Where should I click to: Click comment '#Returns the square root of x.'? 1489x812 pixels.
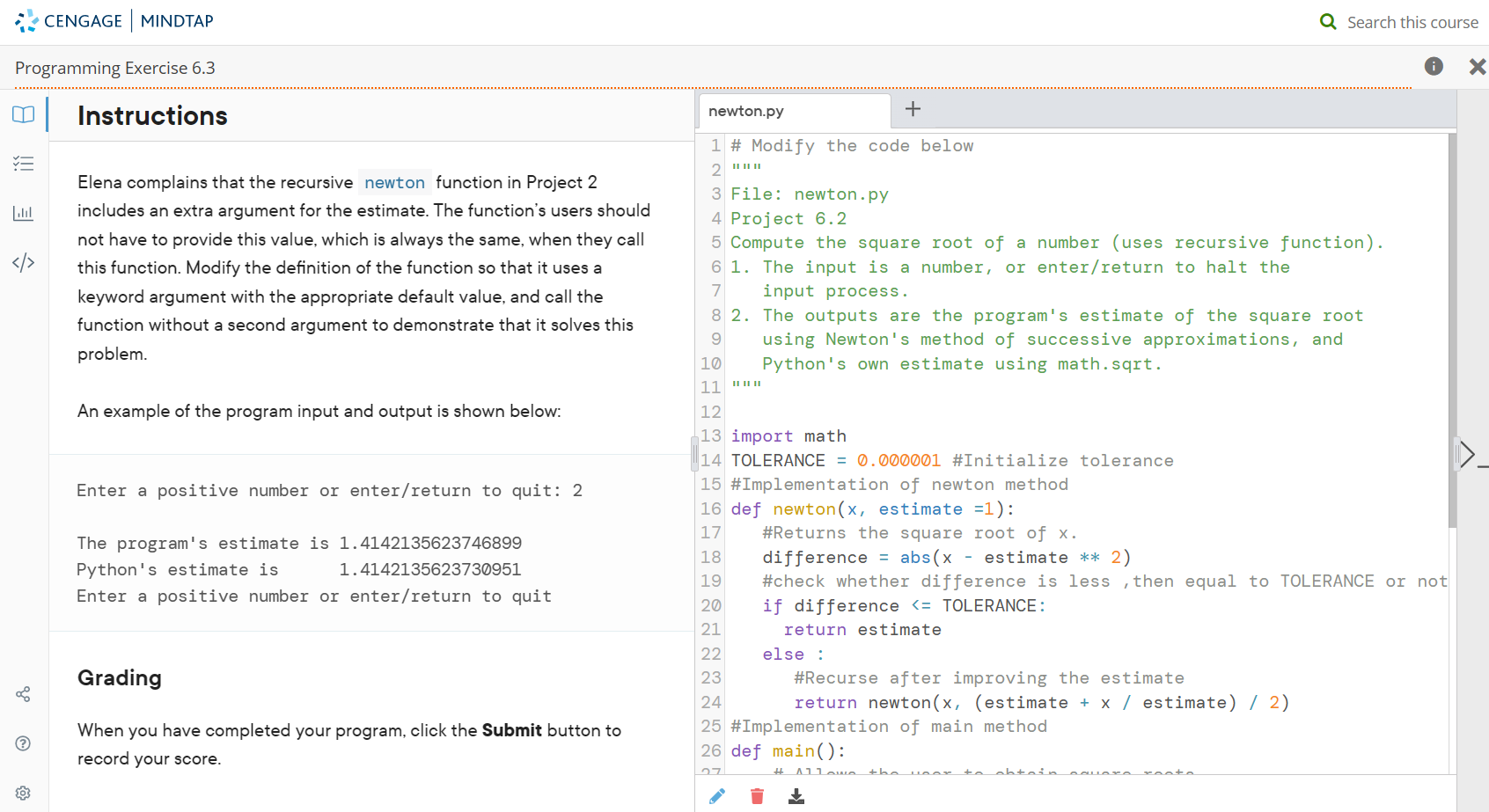(x=921, y=532)
